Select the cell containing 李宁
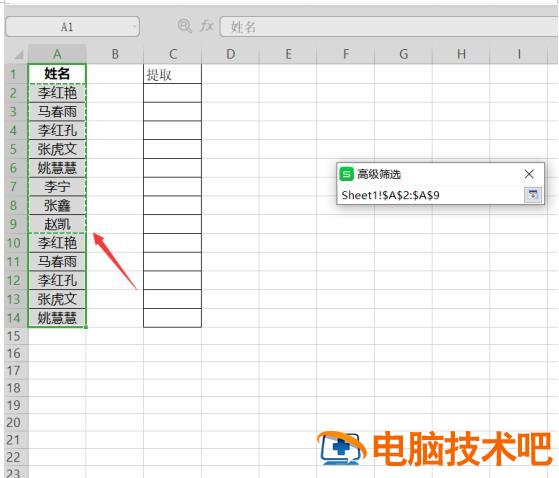This screenshot has width=559, height=478. click(x=57, y=187)
